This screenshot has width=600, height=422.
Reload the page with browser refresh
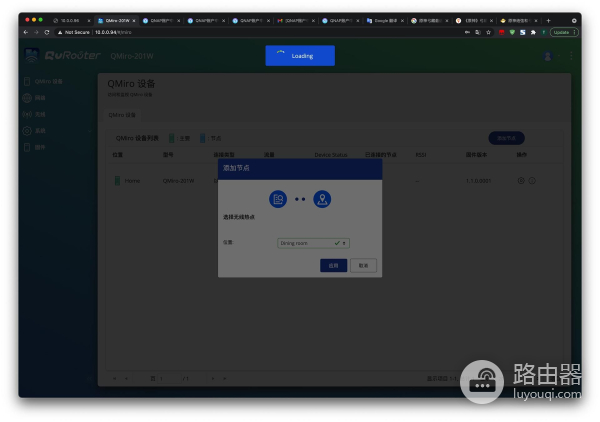47,32
